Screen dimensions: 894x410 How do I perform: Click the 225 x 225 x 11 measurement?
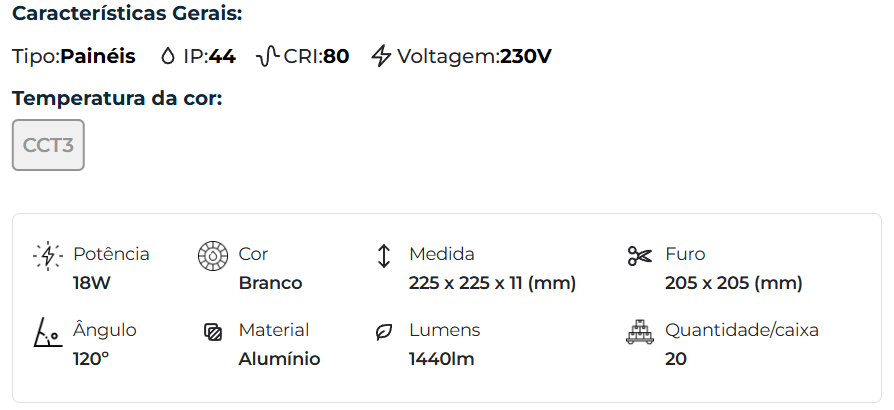[492, 283]
